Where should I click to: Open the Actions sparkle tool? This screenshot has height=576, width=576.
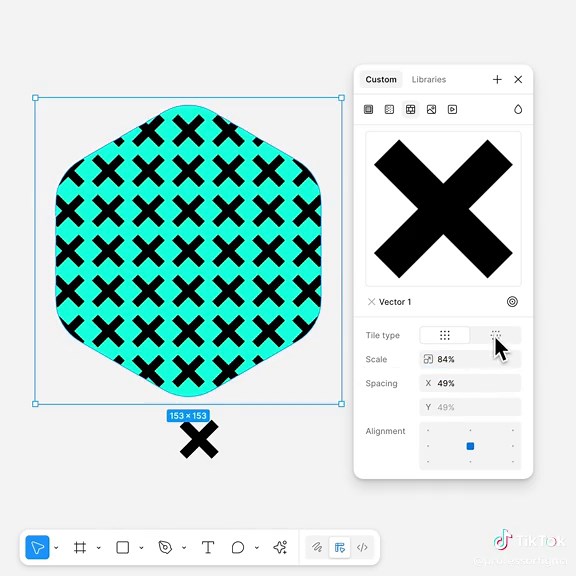[280, 547]
